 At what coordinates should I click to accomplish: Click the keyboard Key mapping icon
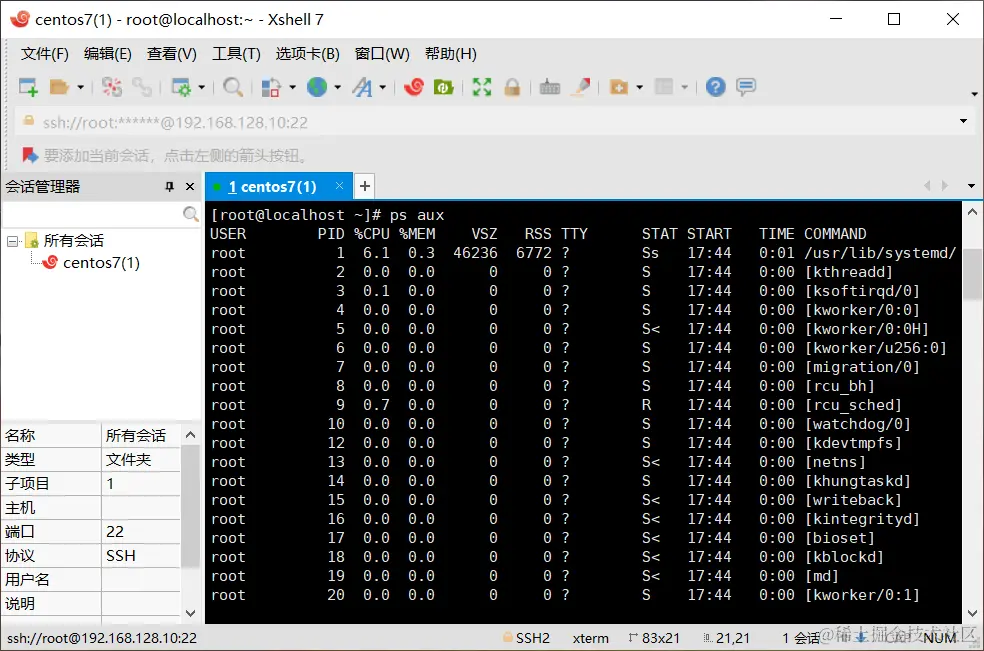coord(550,87)
